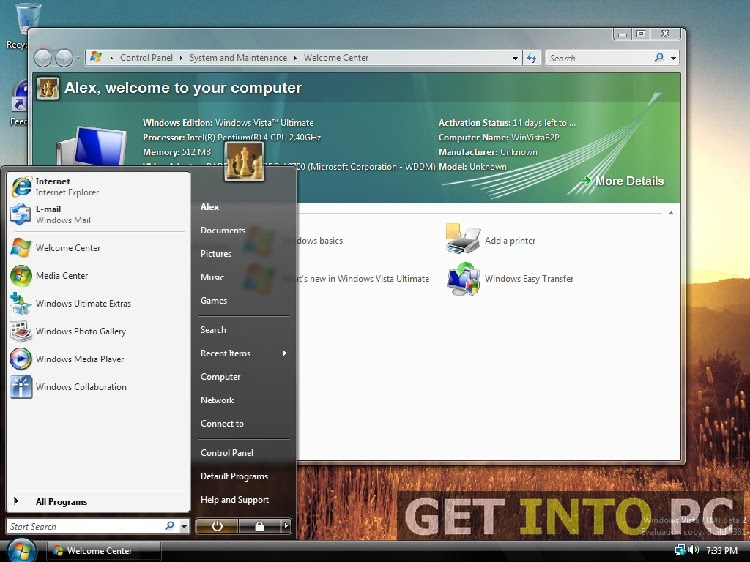Open Welcome Center in Start menu list
This screenshot has width=750, height=562.
[98, 248]
